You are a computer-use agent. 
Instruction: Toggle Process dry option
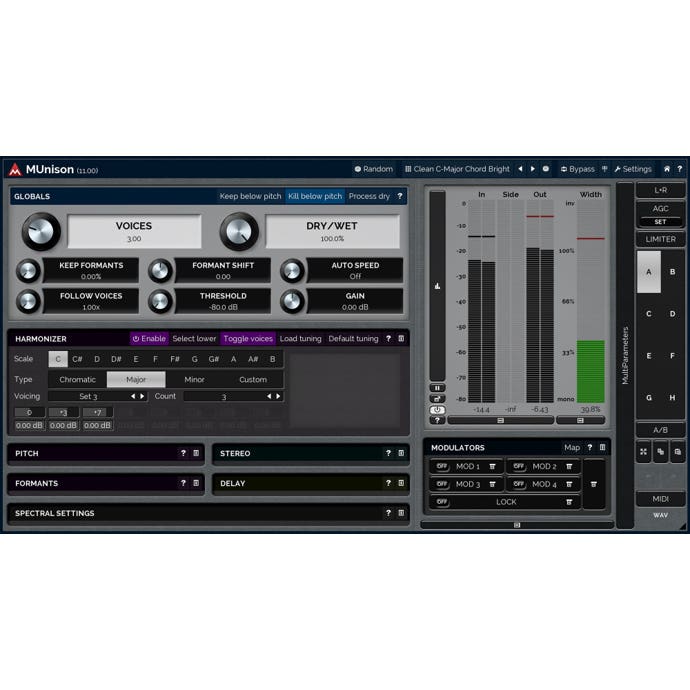[x=369, y=196]
